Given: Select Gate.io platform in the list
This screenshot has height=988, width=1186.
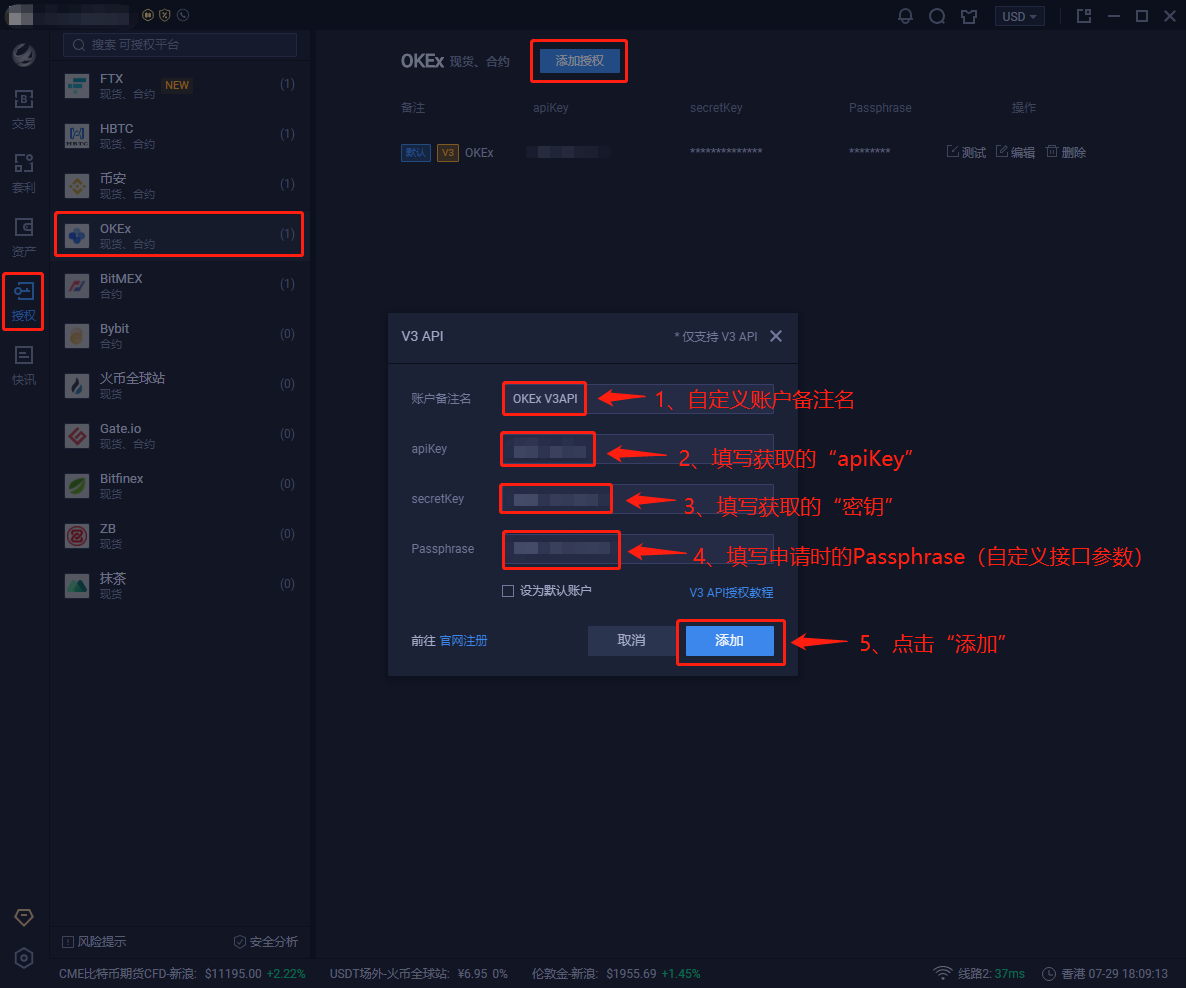Looking at the screenshot, I should 179,435.
